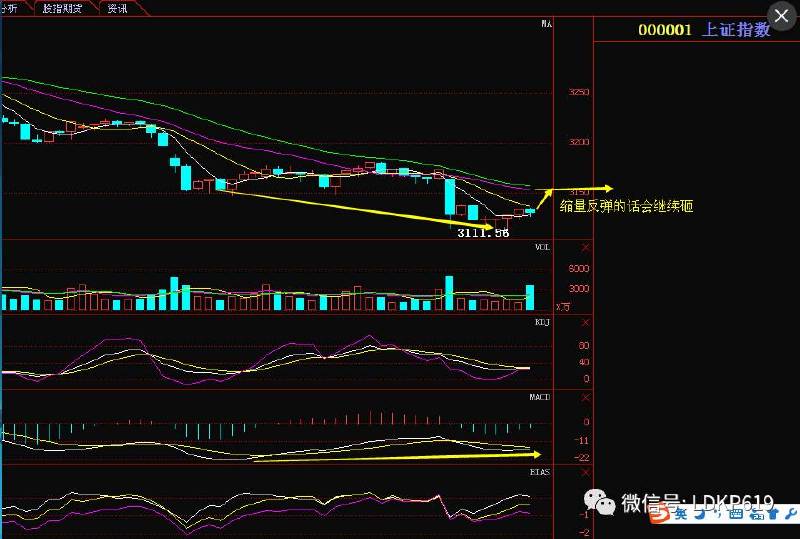Click the 3111.56 low price label

[483, 232]
